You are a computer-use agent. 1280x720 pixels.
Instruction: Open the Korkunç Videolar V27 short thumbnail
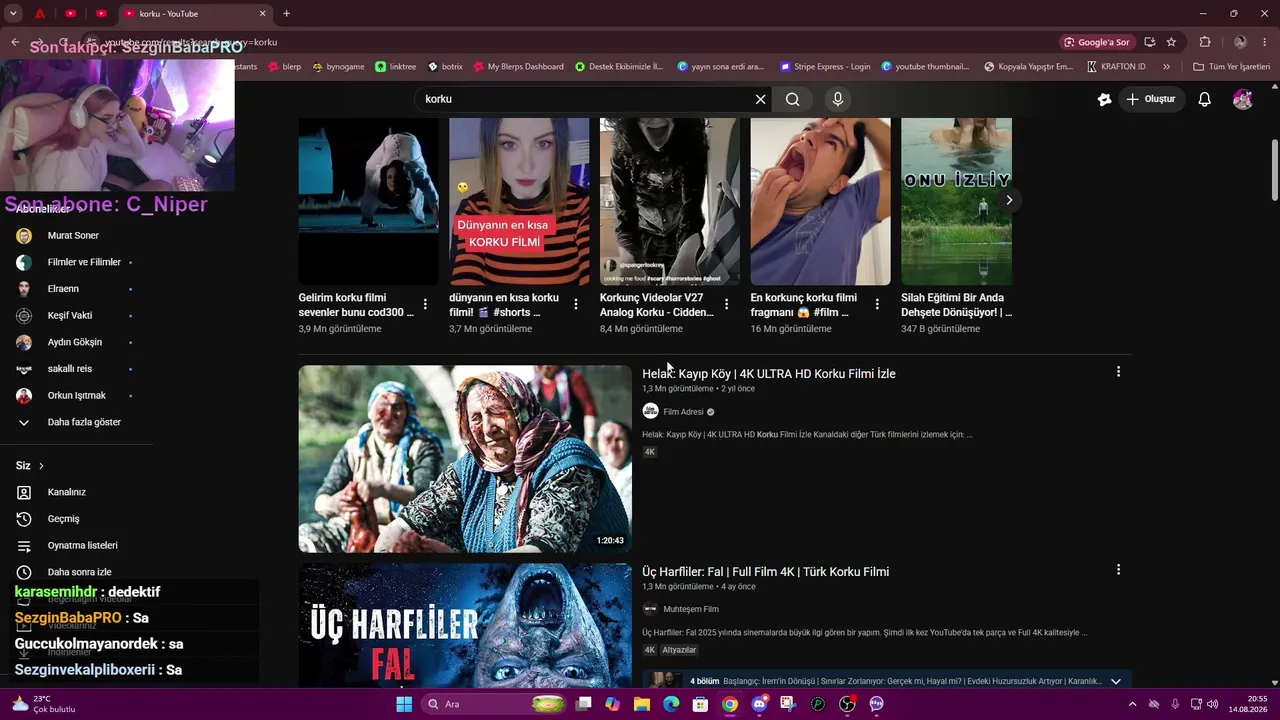tap(670, 201)
